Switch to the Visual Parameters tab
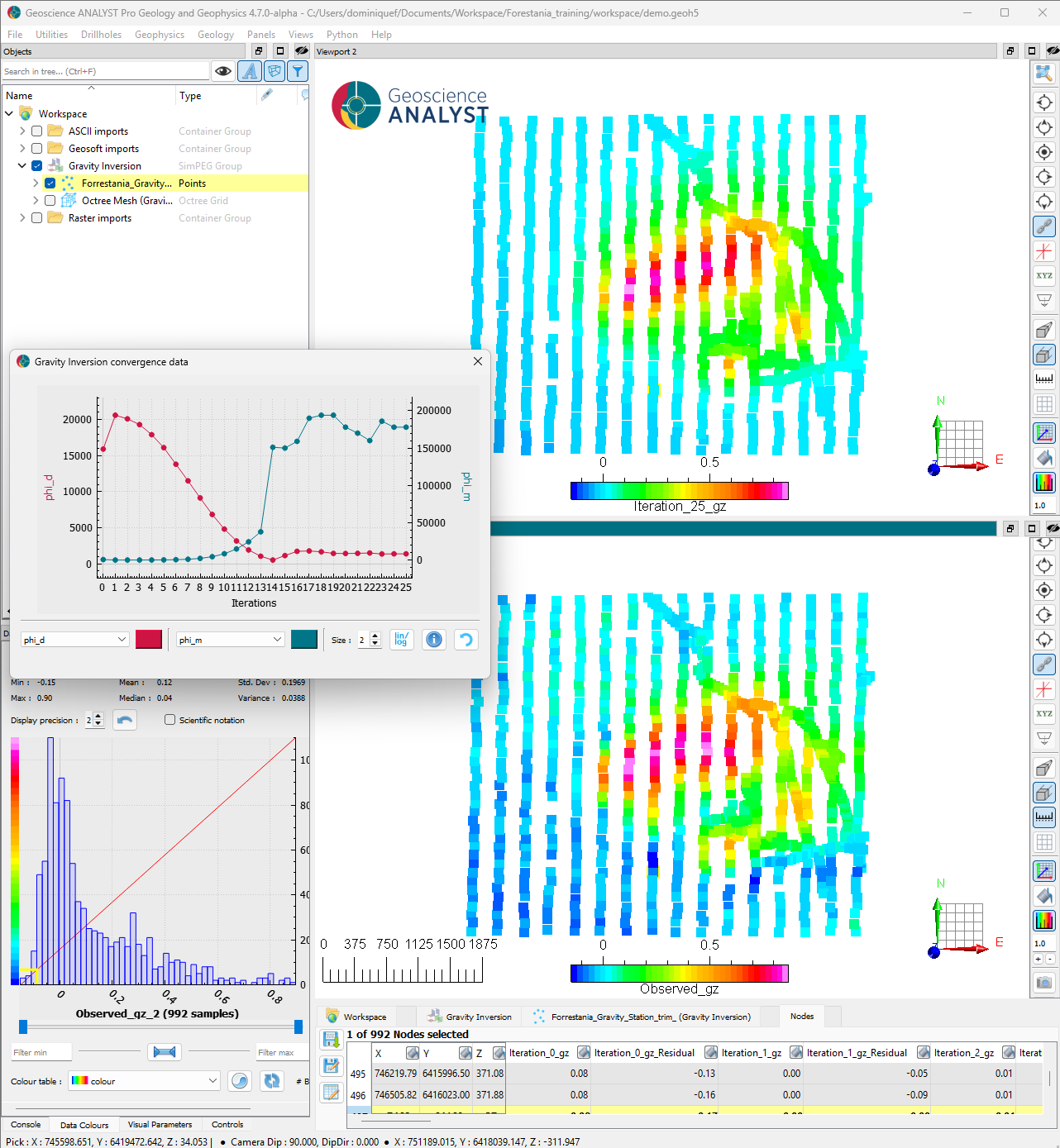The height and width of the screenshot is (1148, 1060). [x=160, y=1125]
